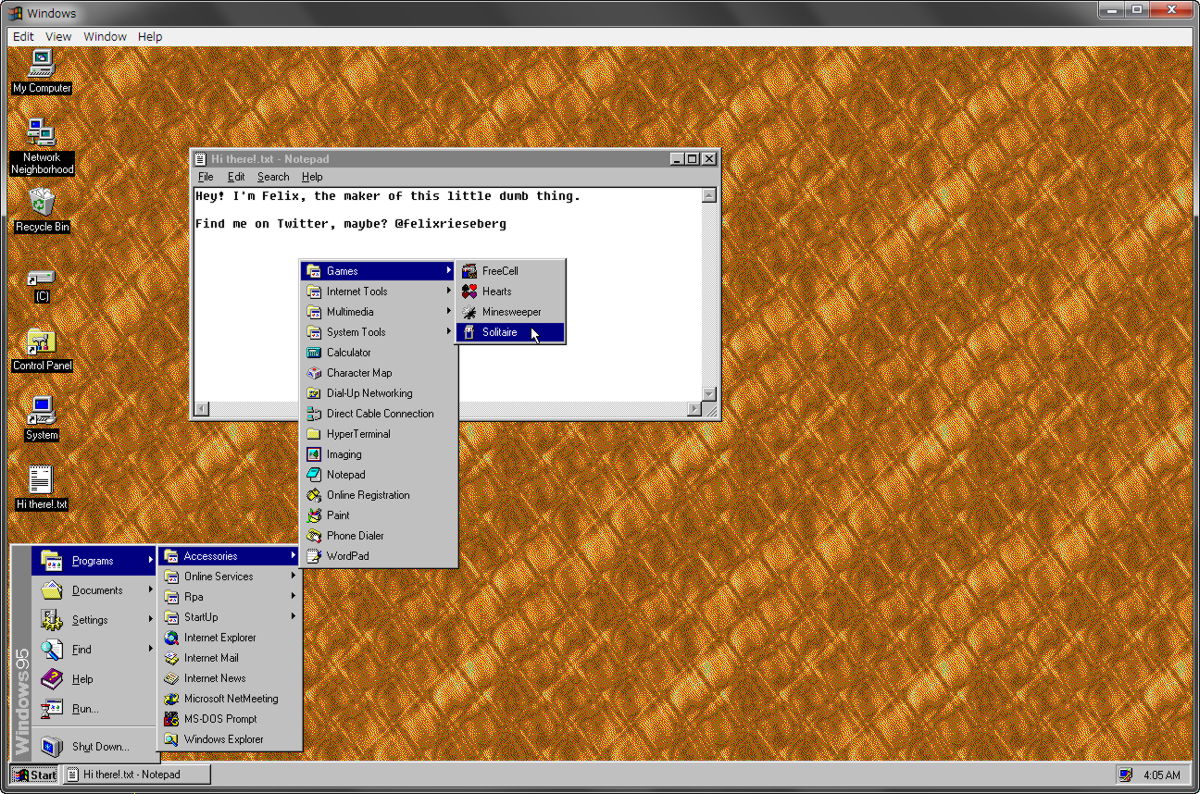Expand the Games submenu
Viewport: 1200px width, 794px height.
[378, 271]
